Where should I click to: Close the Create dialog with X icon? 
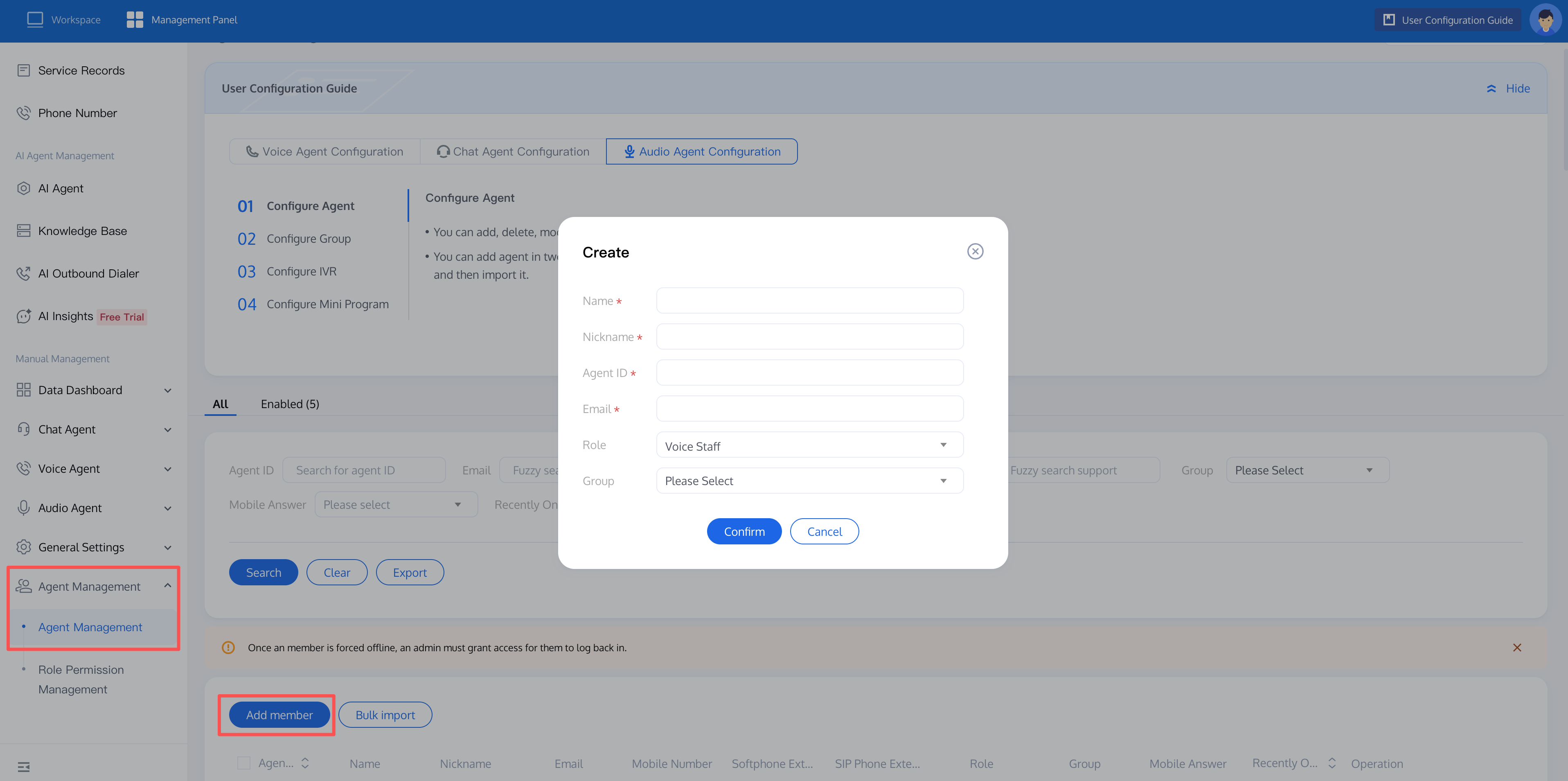975,251
